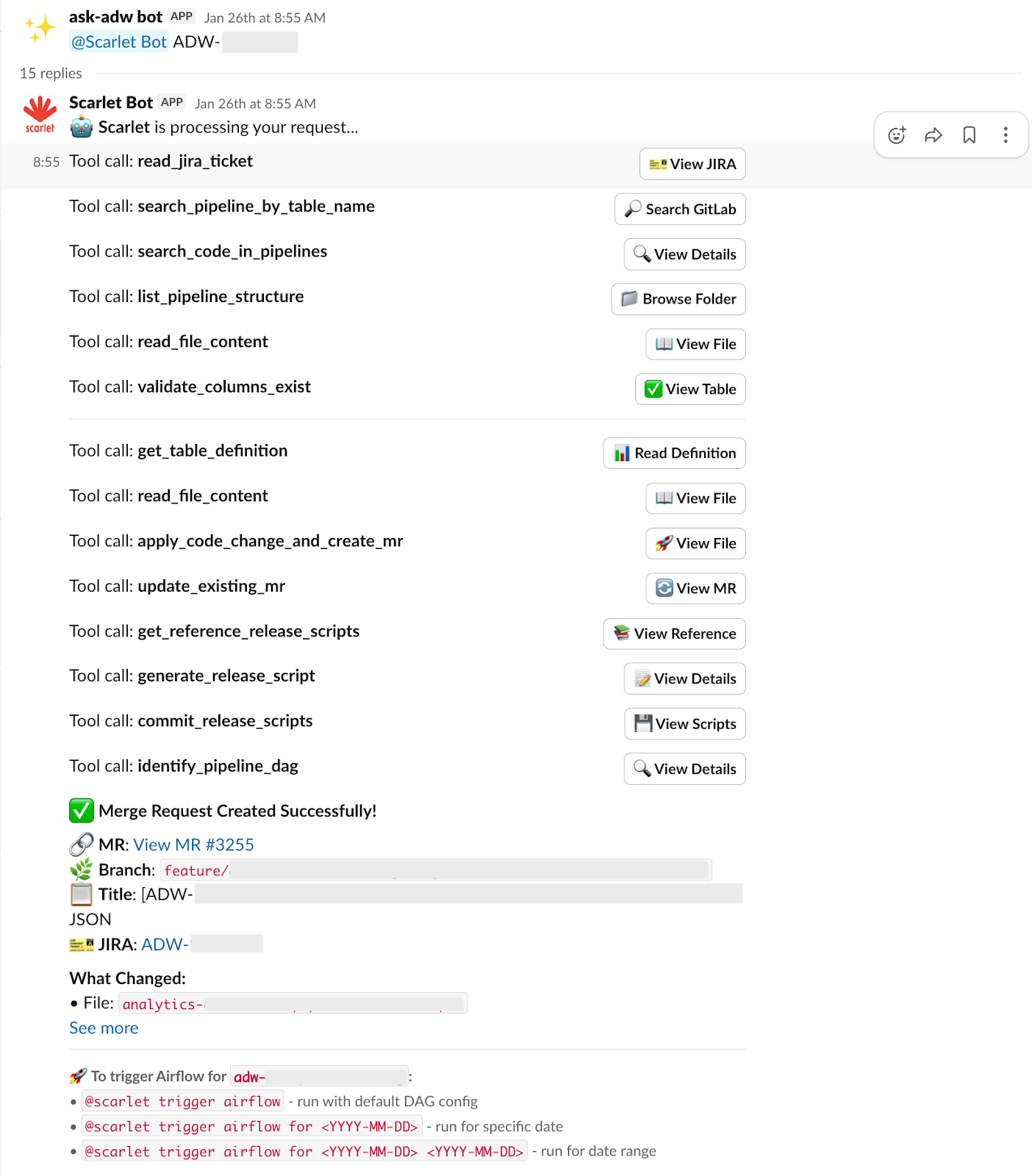The width and height of the screenshot is (1032, 1176).
Task: Click View Table for validate_columns_exist
Action: tap(690, 390)
